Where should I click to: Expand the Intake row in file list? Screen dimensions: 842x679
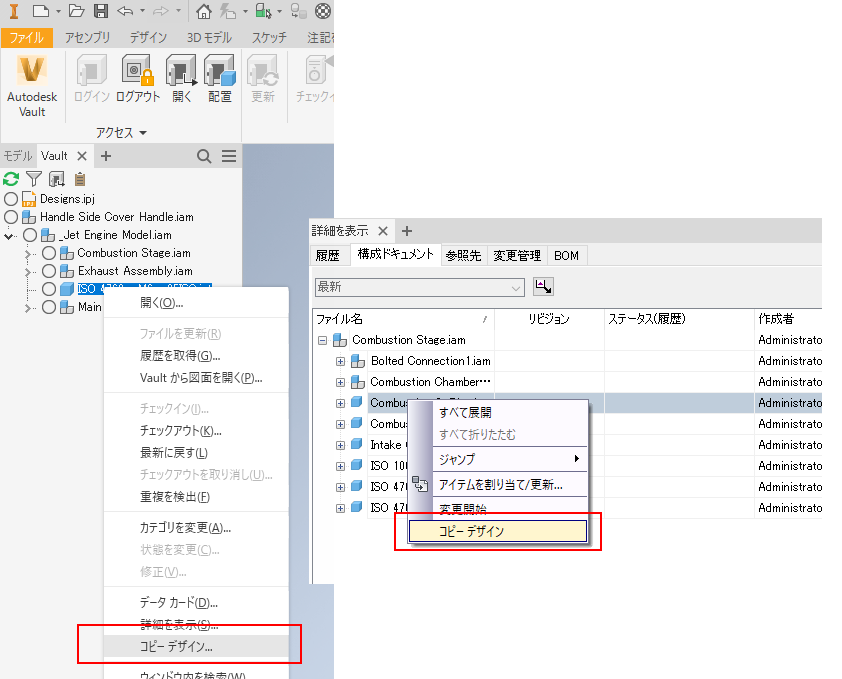coord(340,445)
